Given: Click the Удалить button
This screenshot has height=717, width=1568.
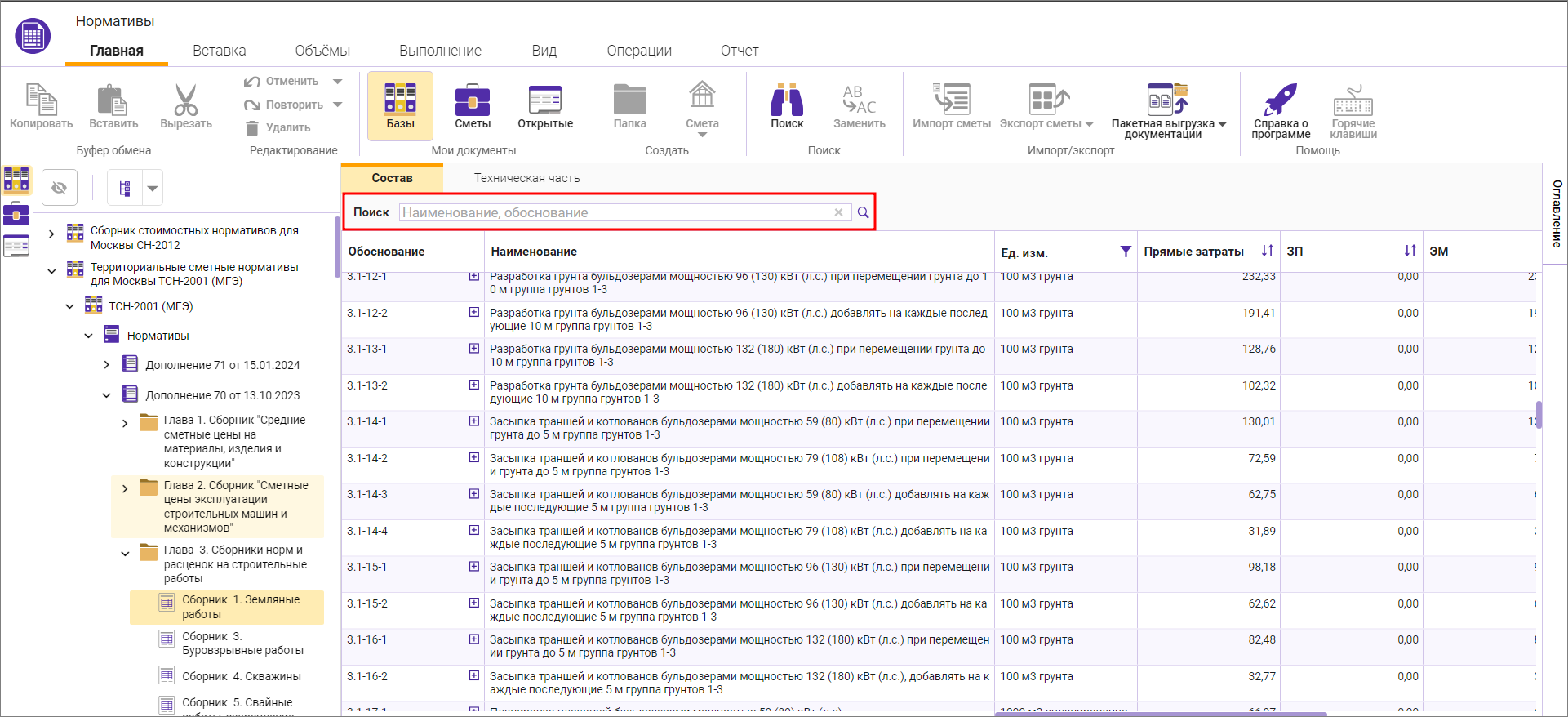Looking at the screenshot, I should pos(278,127).
